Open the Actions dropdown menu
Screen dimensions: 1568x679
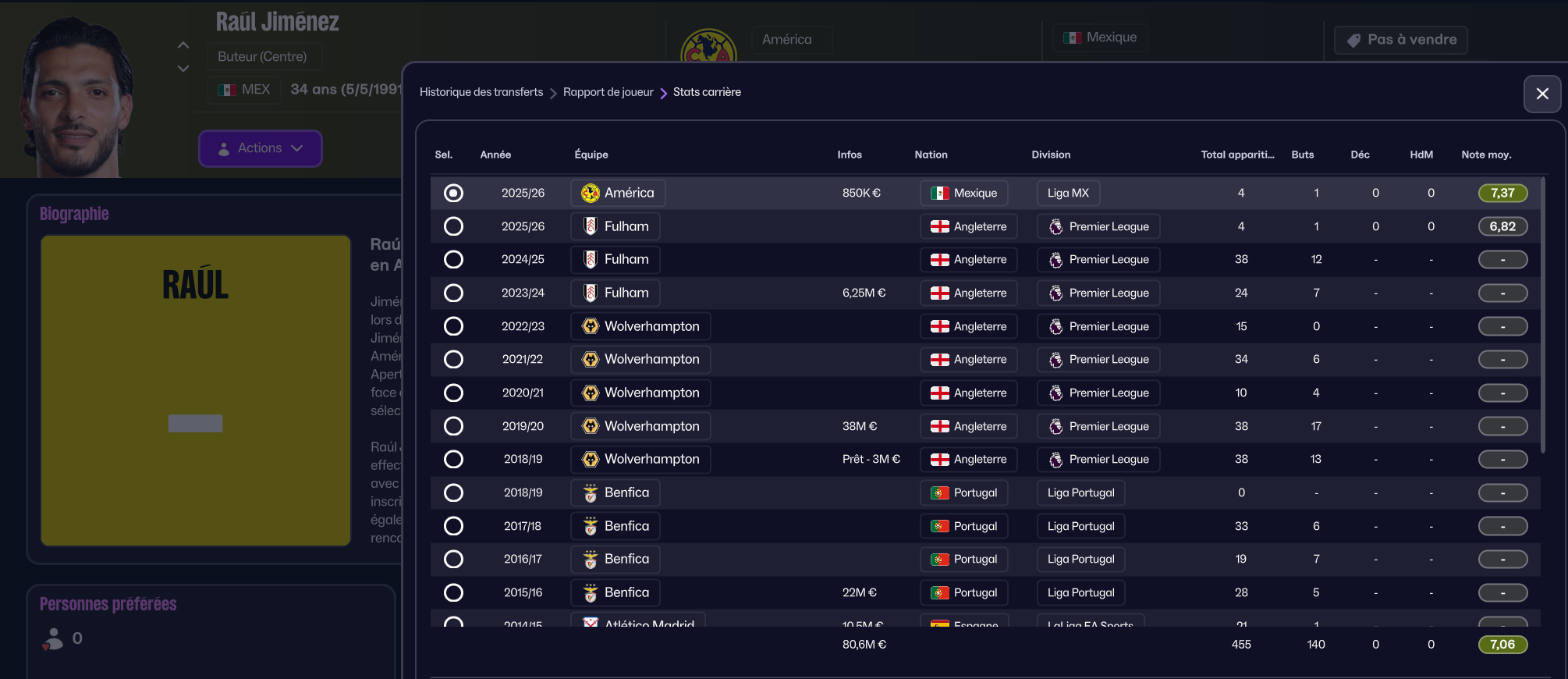point(261,148)
